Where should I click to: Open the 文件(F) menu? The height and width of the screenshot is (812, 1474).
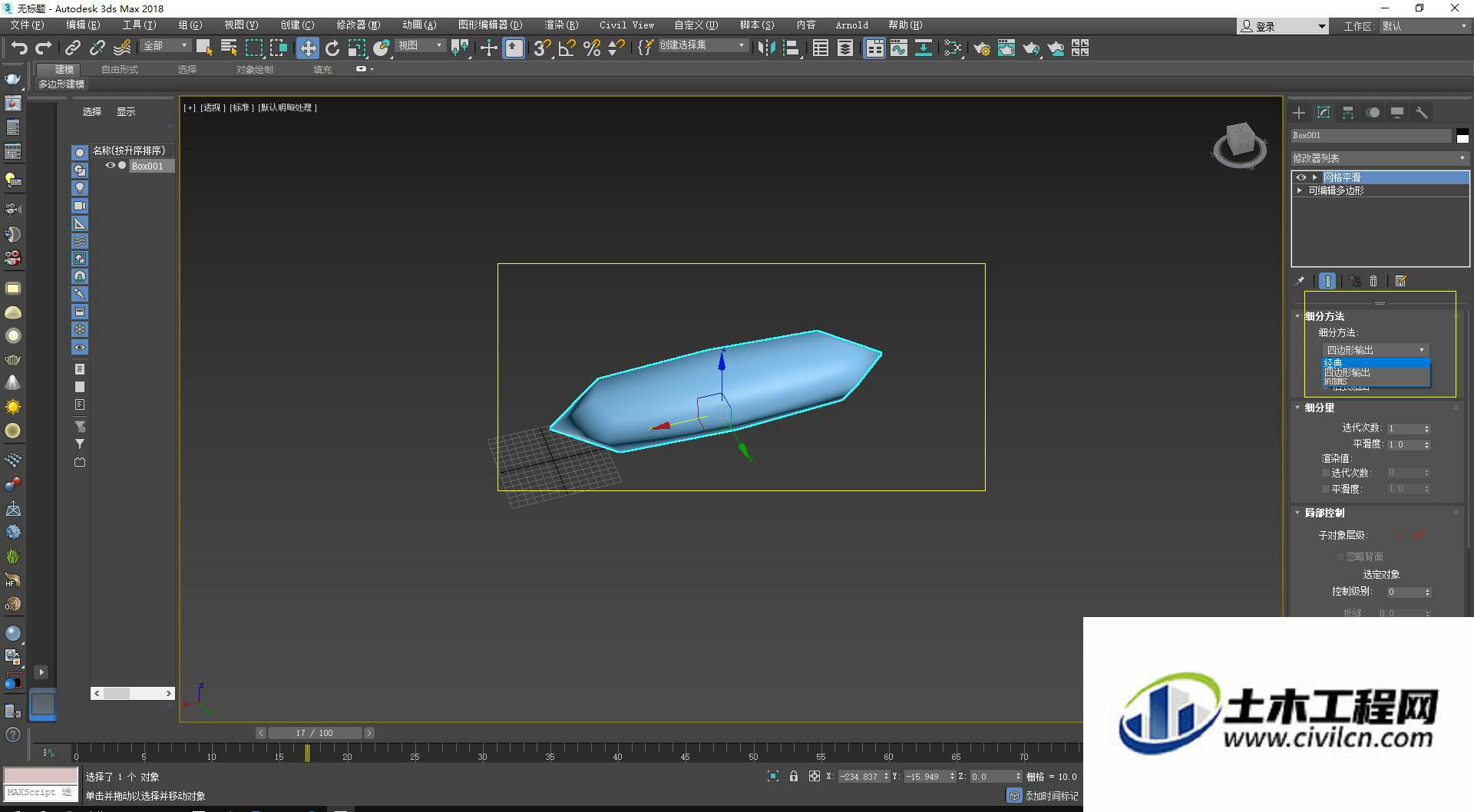tap(28, 25)
